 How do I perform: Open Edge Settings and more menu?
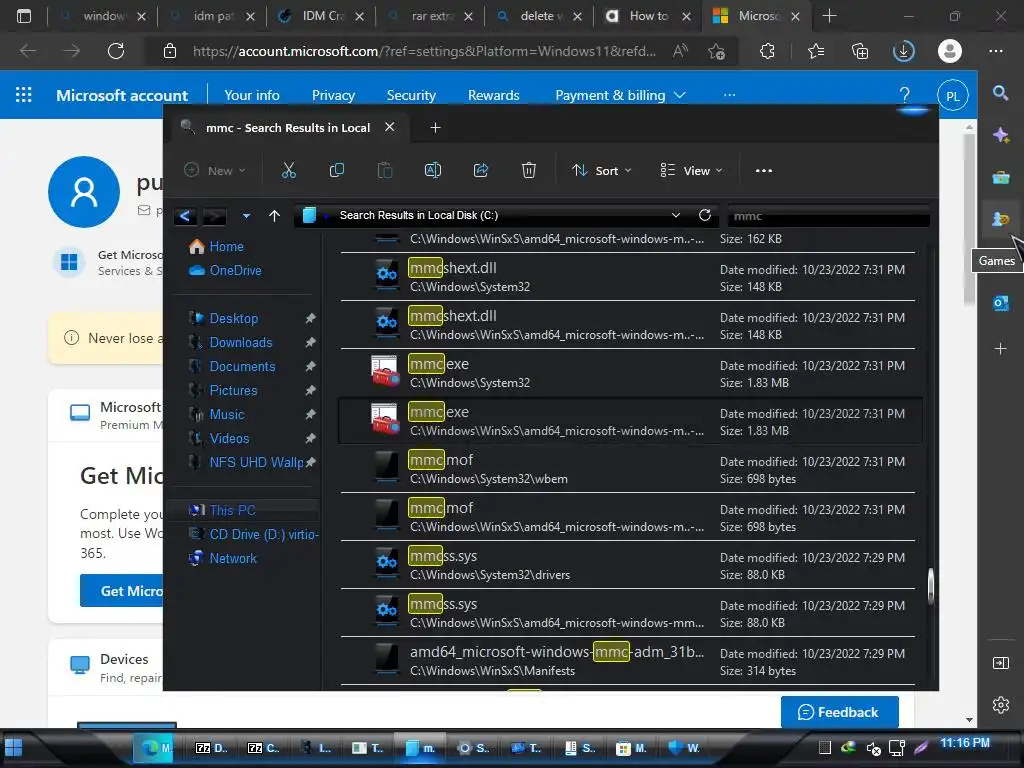coord(995,51)
